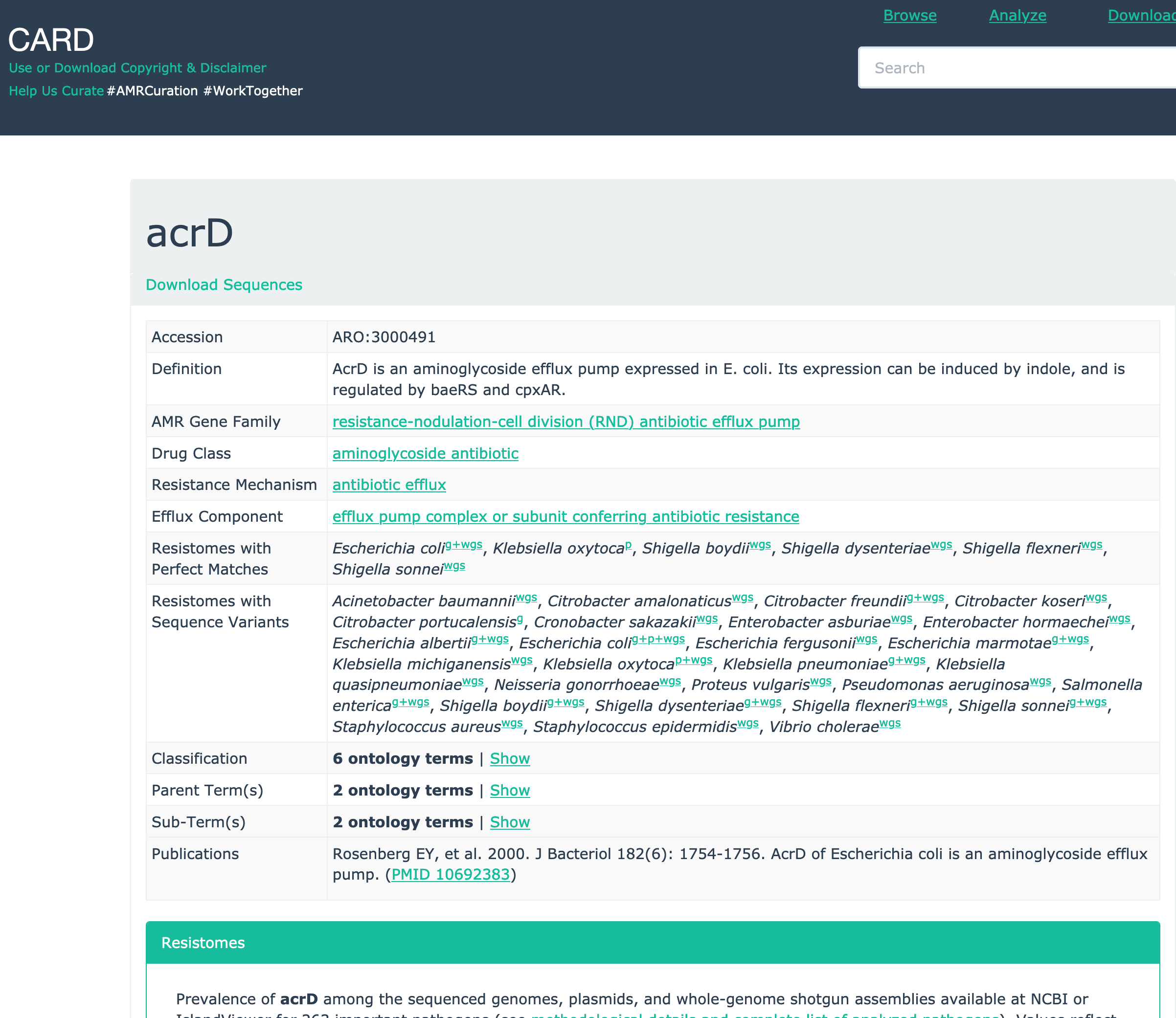Screen dimensions: 1176x1018
Task: Click the g+wgs superscript after Escherichia coli perfect matches
Action: point(464,545)
